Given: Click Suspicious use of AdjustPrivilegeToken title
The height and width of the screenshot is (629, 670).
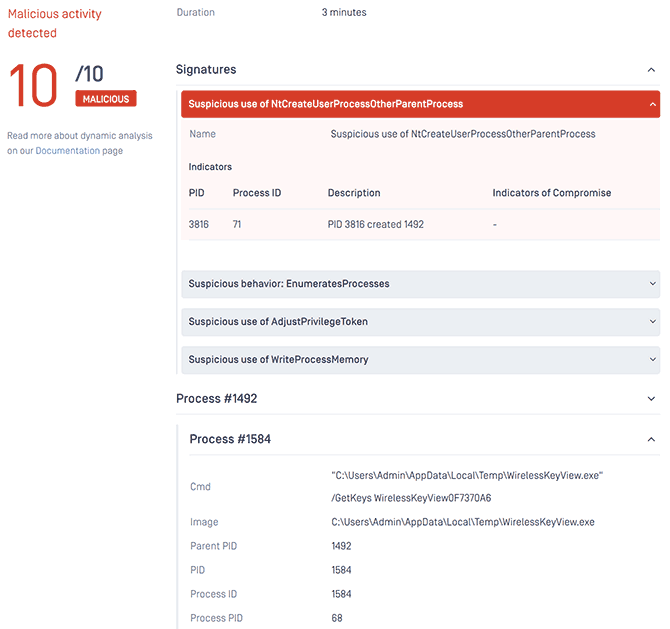Looking at the screenshot, I should pyautogui.click(x=278, y=322).
